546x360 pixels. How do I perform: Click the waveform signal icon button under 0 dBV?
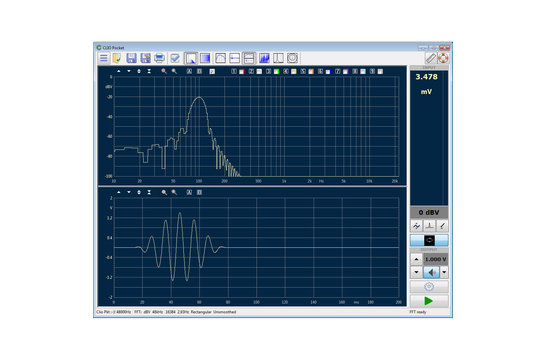[x=416, y=226]
